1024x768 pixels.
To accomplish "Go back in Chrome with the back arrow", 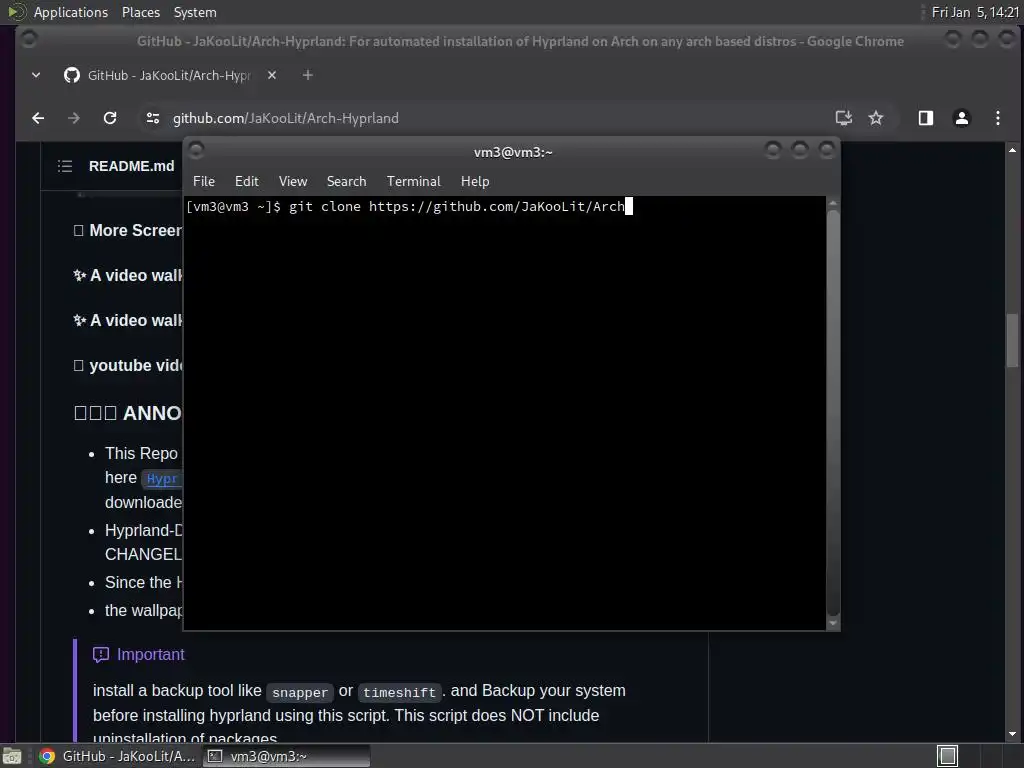I will (38, 118).
